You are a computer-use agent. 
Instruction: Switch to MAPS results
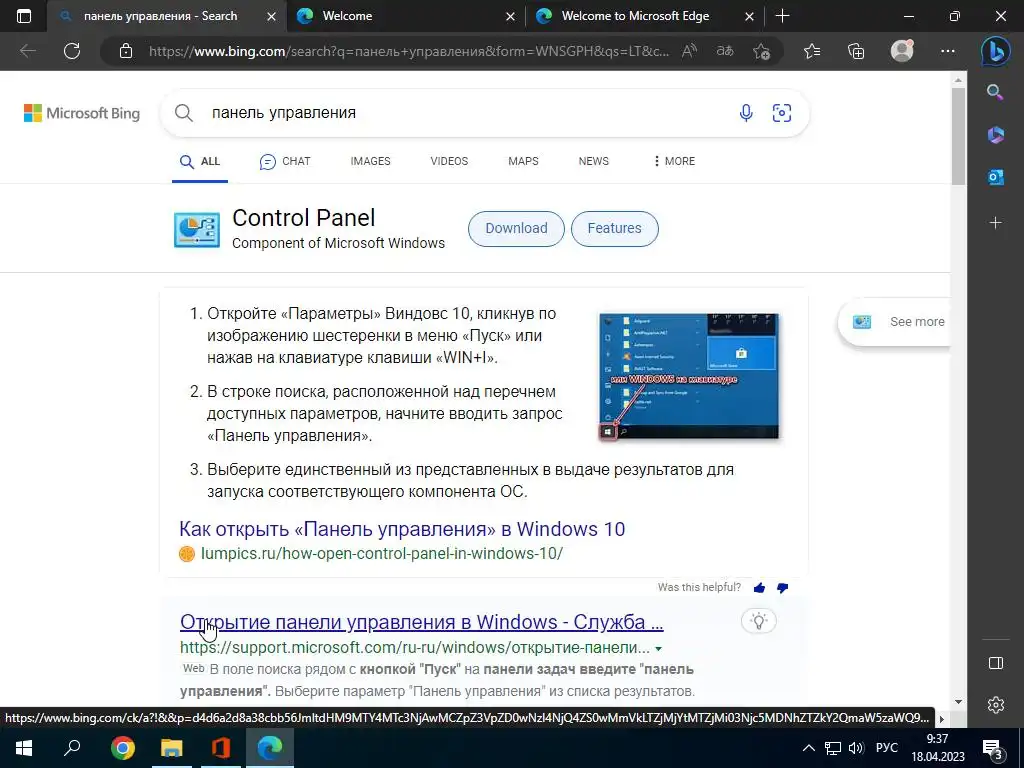click(x=523, y=161)
